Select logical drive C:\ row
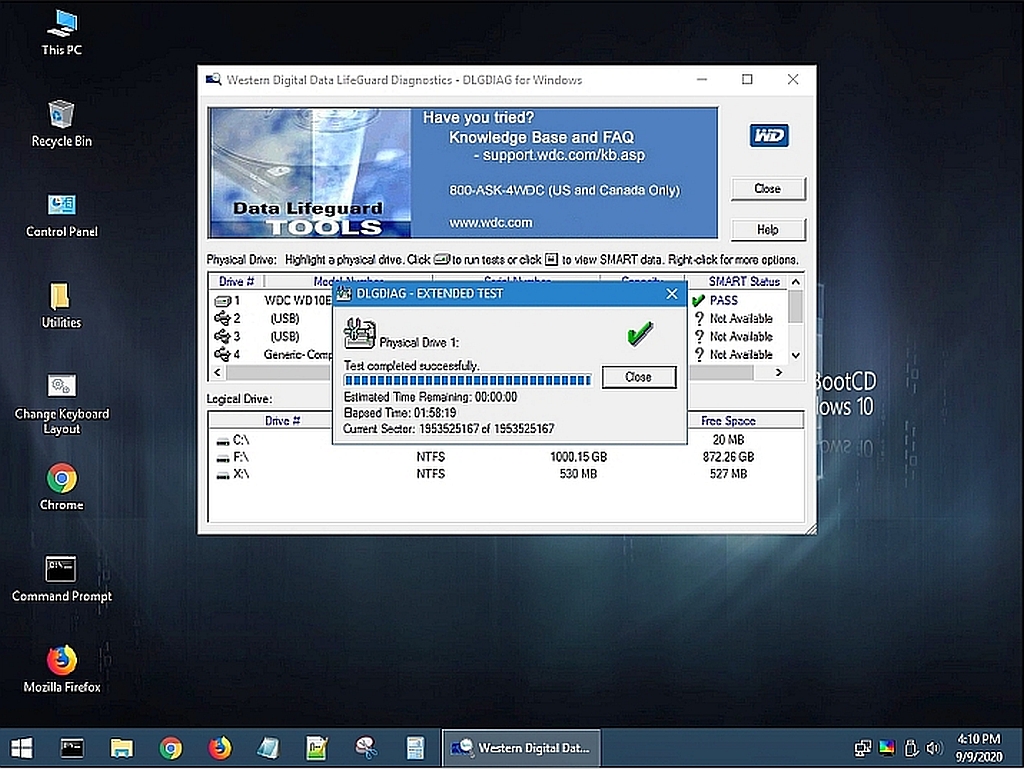 point(505,440)
